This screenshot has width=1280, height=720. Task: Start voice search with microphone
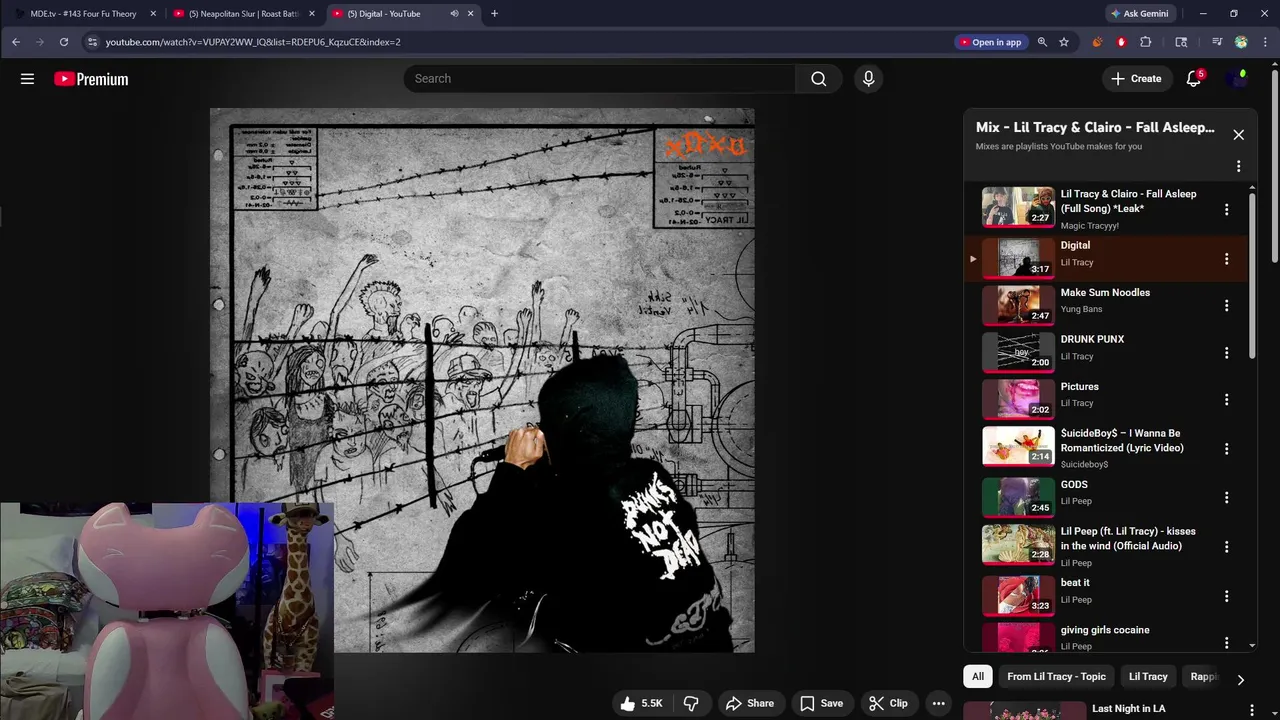(868, 79)
